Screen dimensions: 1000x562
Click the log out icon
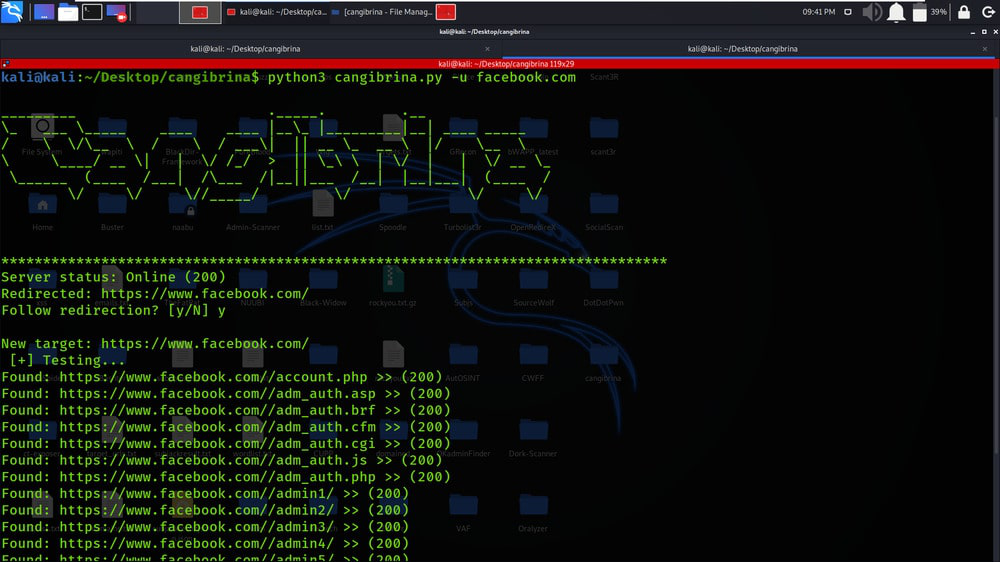[x=988, y=12]
